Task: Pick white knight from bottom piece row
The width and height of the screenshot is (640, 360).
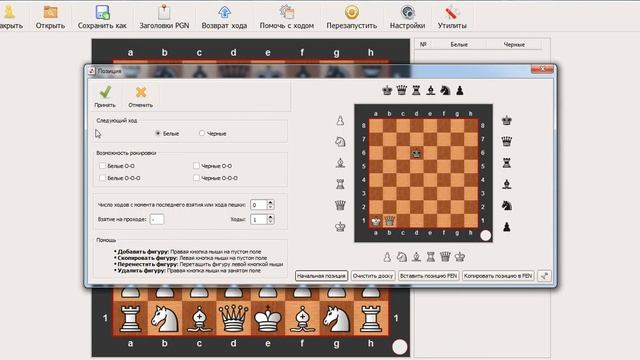Action: (x=402, y=257)
